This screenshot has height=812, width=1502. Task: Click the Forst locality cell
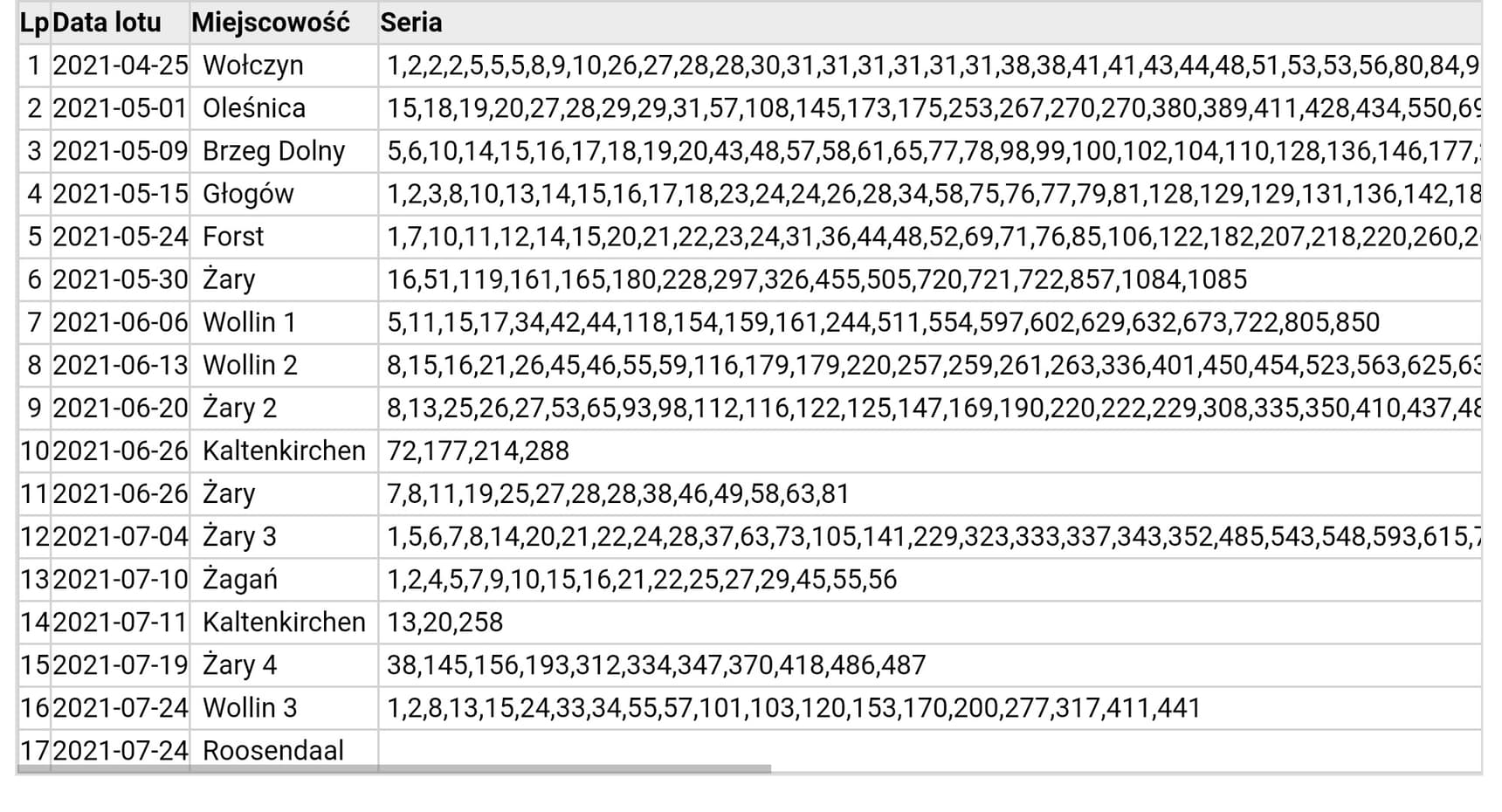[x=233, y=237]
